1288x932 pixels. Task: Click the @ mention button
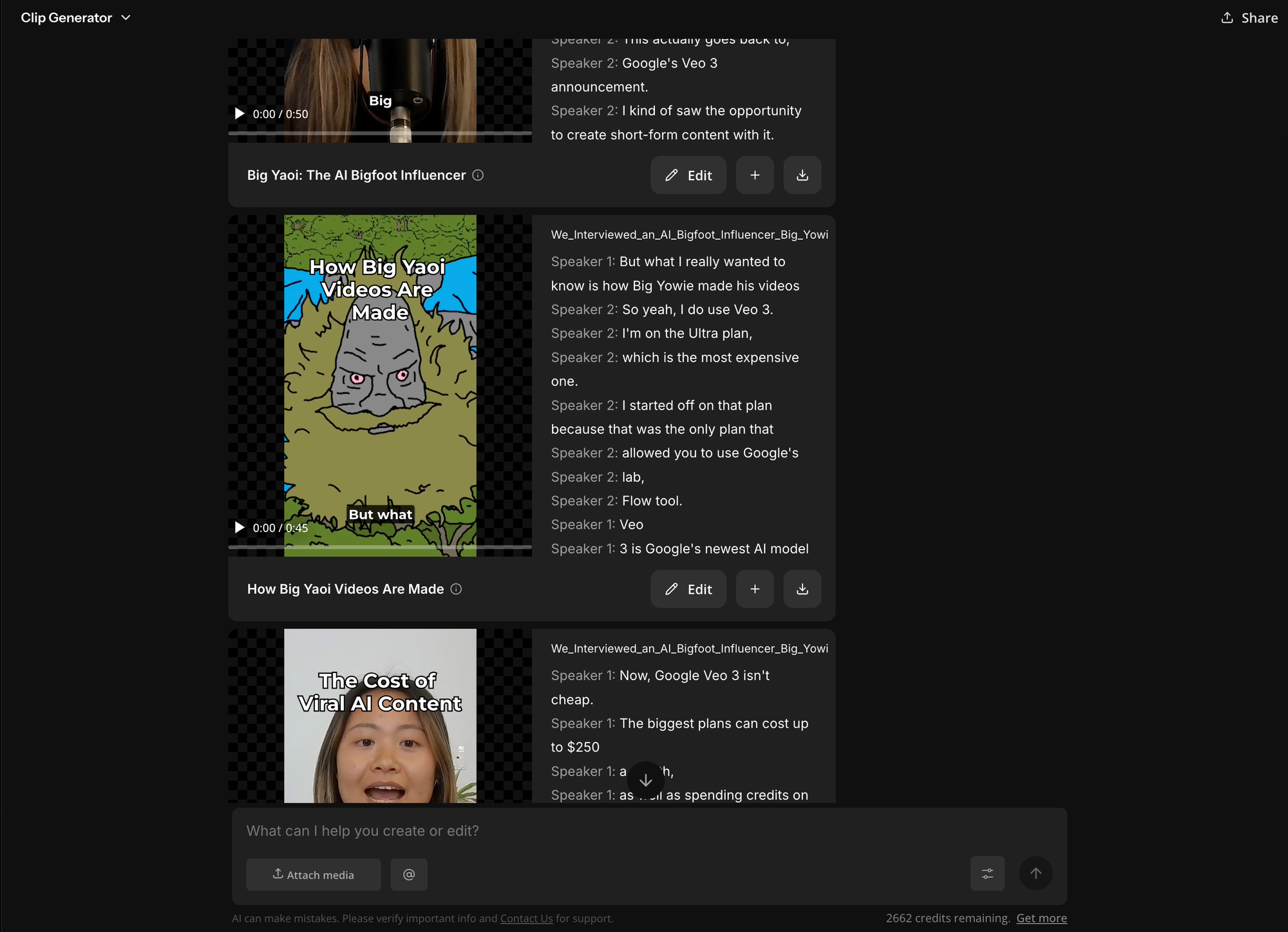[409, 874]
